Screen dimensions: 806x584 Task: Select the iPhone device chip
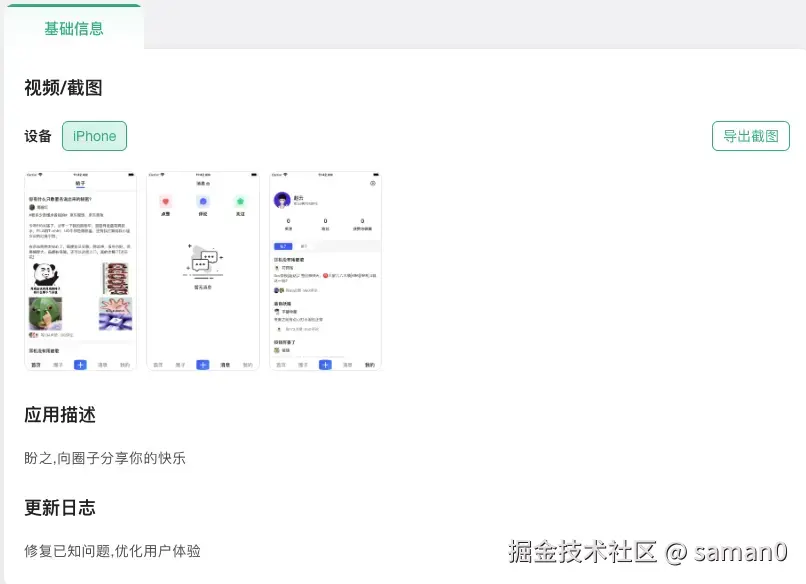tap(94, 136)
